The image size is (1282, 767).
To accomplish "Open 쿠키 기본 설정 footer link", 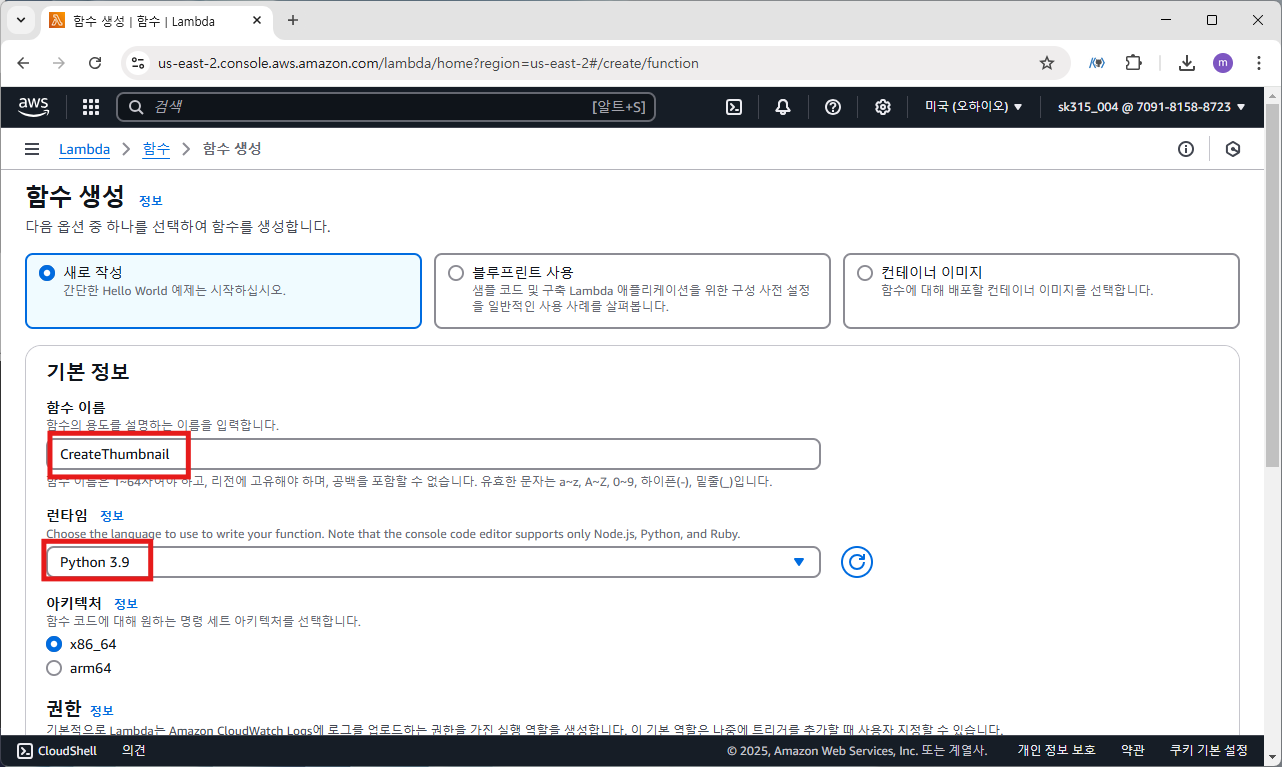I will 1209,750.
